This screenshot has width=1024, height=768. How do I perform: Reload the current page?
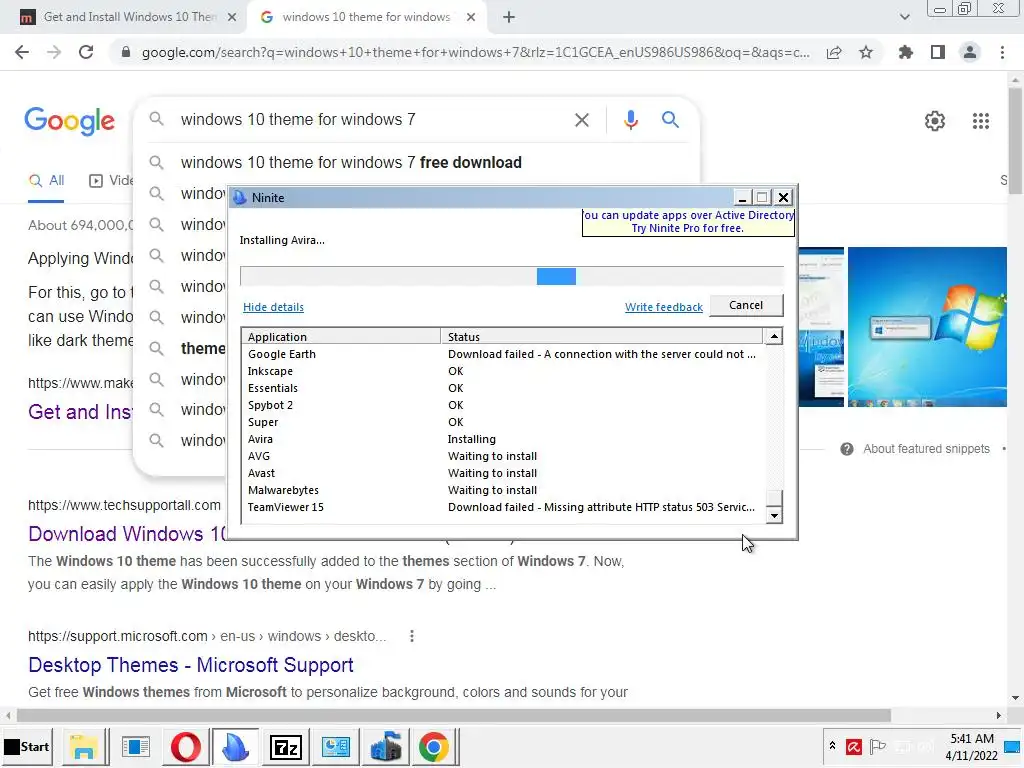86,52
